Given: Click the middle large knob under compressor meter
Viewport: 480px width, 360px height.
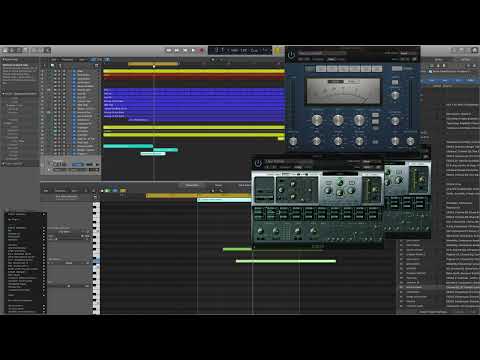Looking at the screenshot, I should (x=338, y=120).
